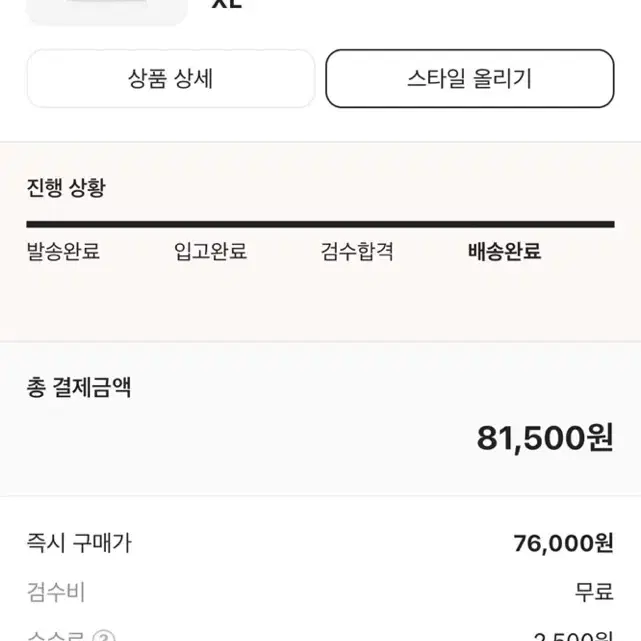The height and width of the screenshot is (641, 641).
Task: Tap the 스타일 올리기 button
Action: click(x=470, y=78)
